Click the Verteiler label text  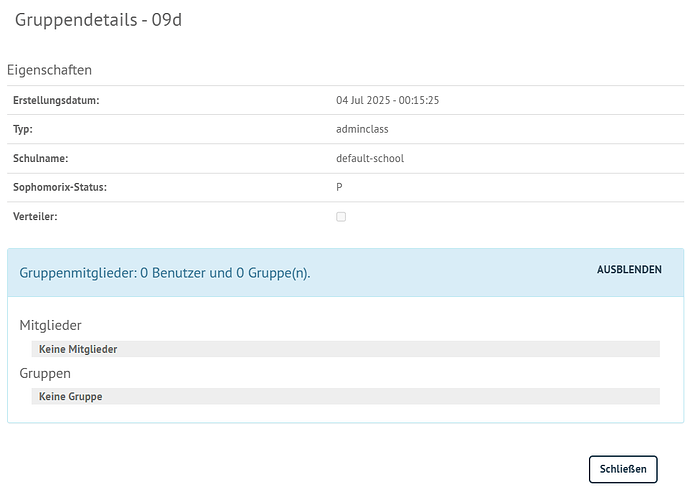pyautogui.click(x=36, y=216)
